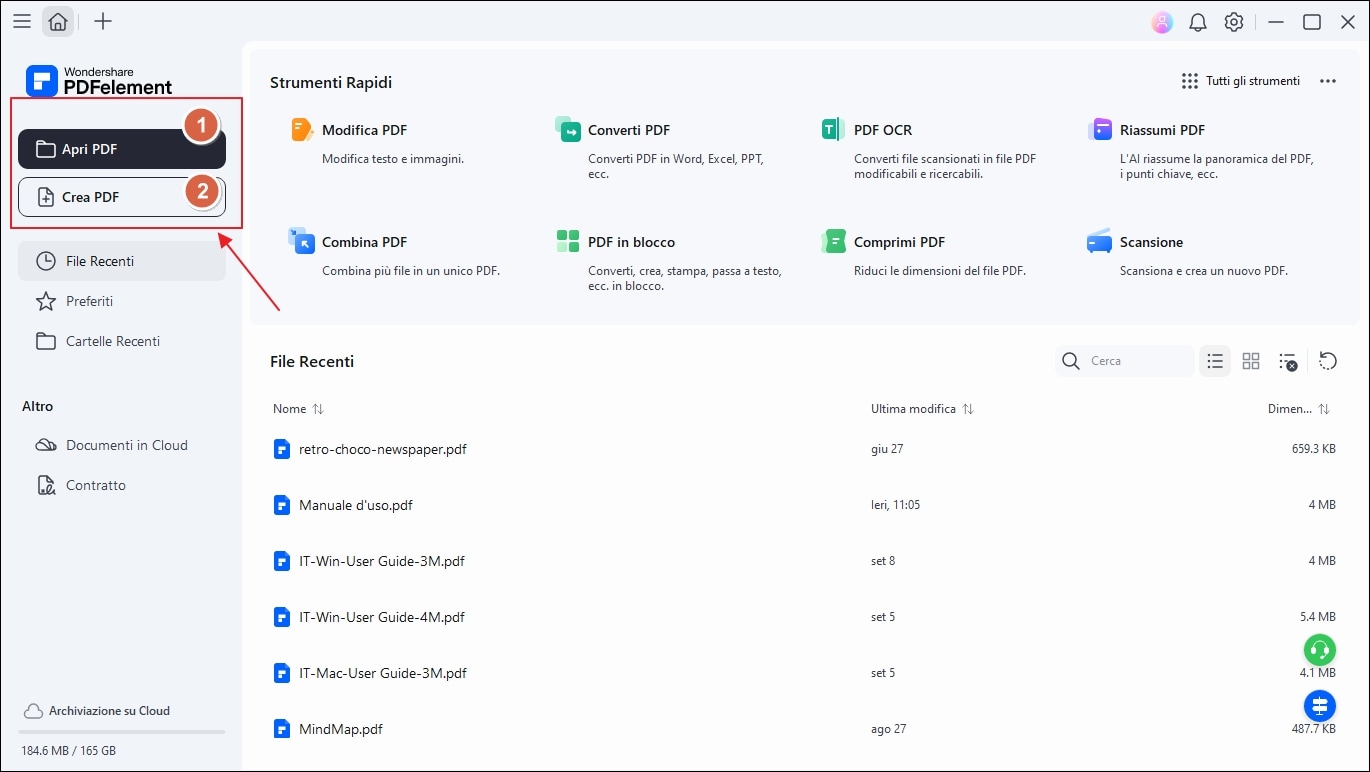The image size is (1370, 772).
Task: Click the PDF icon beside MindMap.pdf
Action: tap(282, 729)
